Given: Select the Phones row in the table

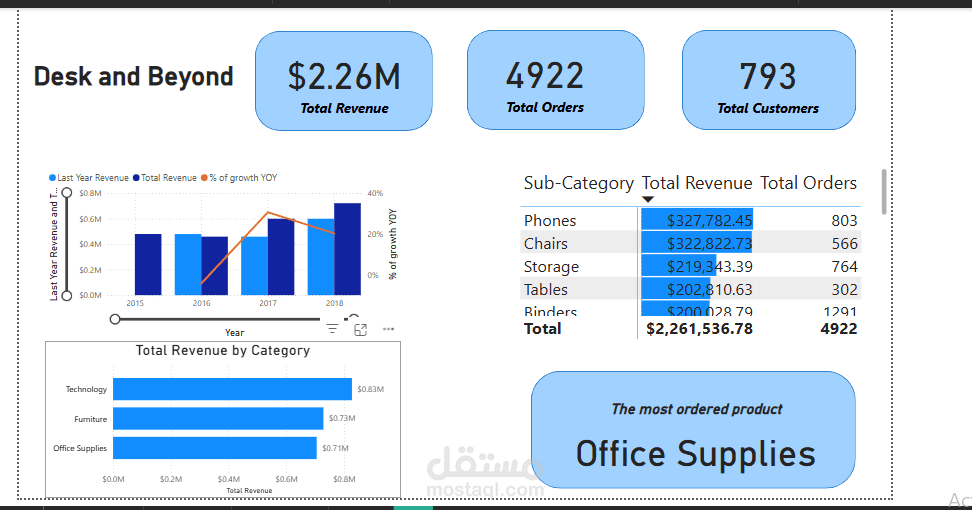Looking at the screenshot, I should [x=691, y=221].
